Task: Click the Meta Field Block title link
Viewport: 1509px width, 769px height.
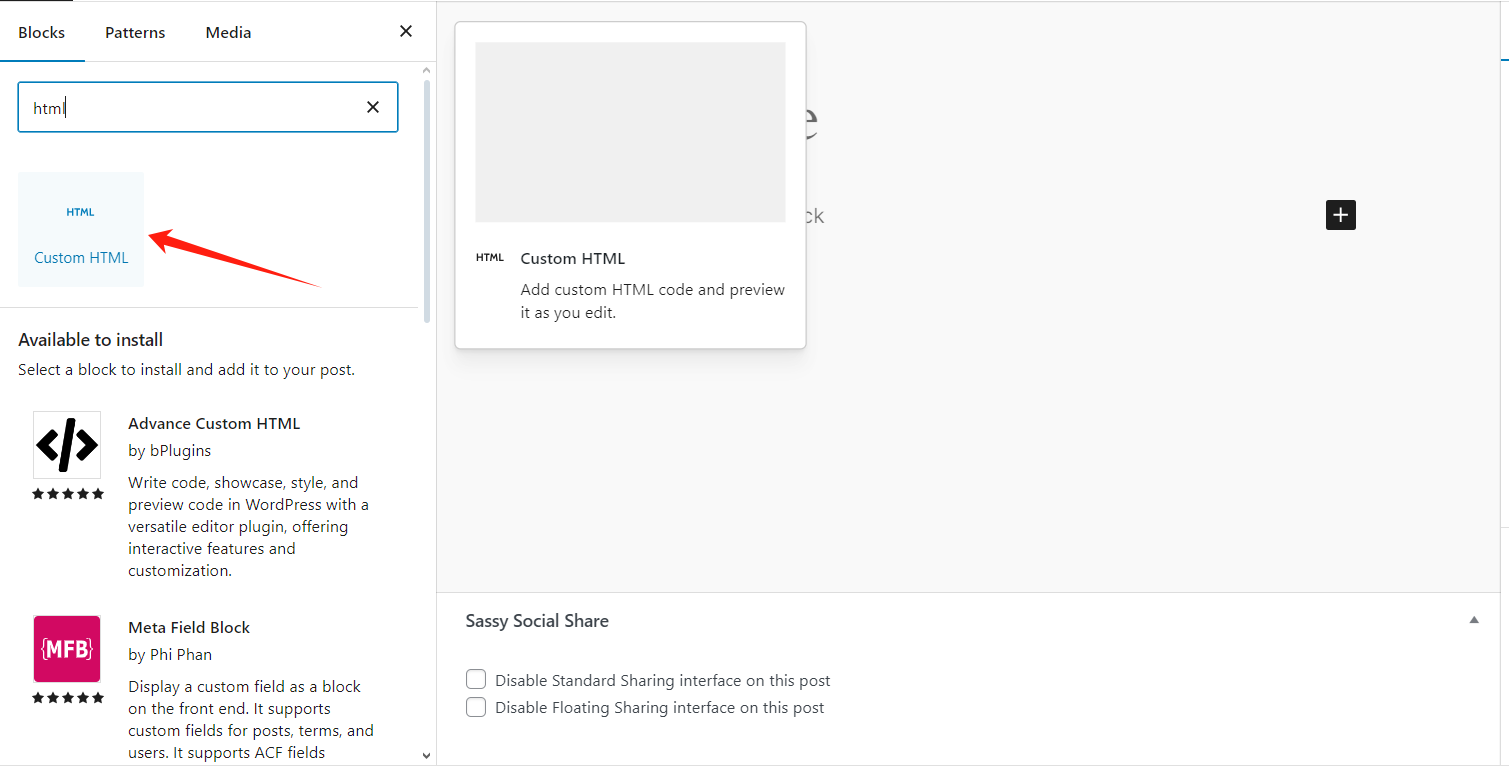Action: 188,627
